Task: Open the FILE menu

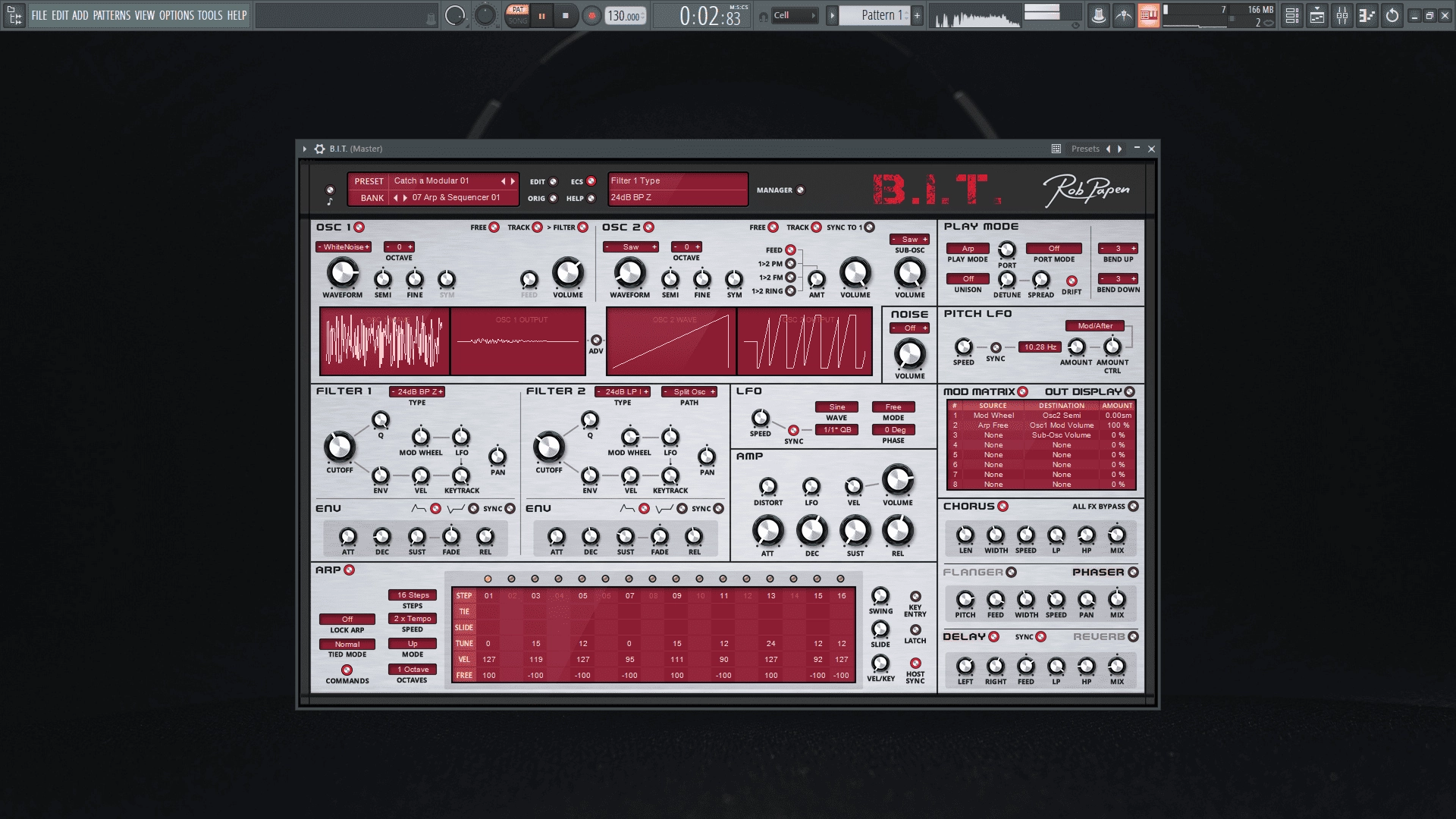Action: tap(39, 15)
